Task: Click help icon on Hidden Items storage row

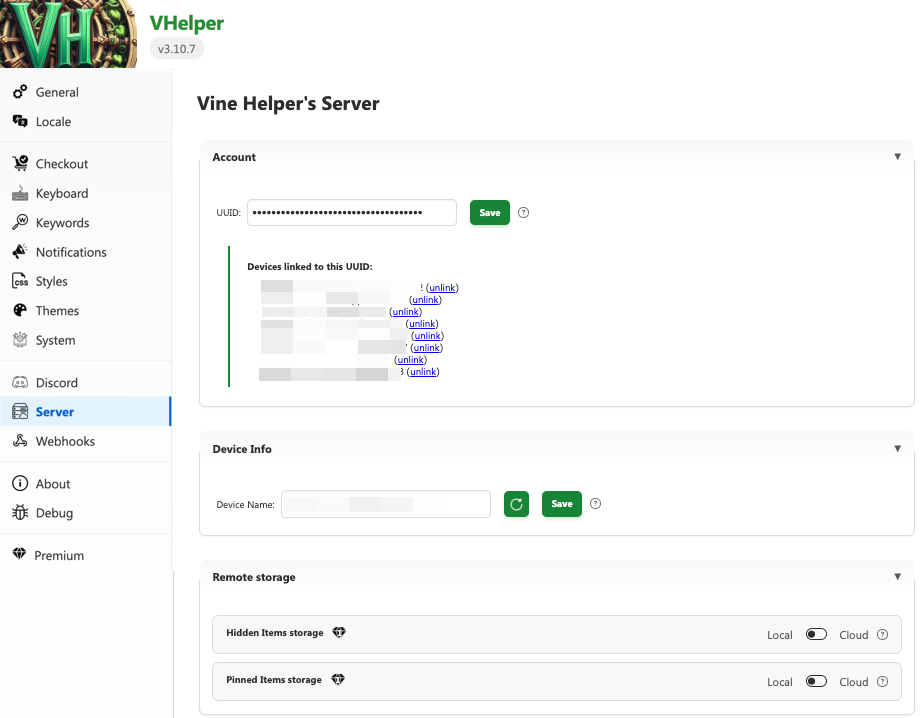Action: pos(882,635)
